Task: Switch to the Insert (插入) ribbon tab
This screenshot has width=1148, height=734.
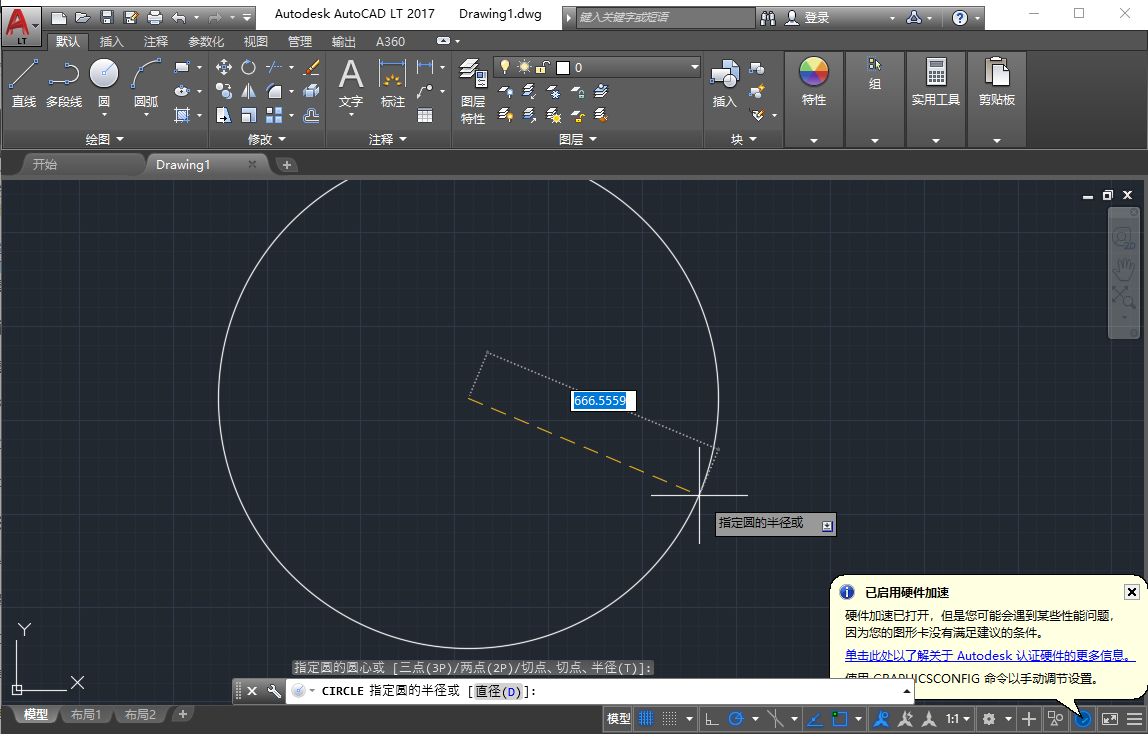Action: click(x=111, y=42)
